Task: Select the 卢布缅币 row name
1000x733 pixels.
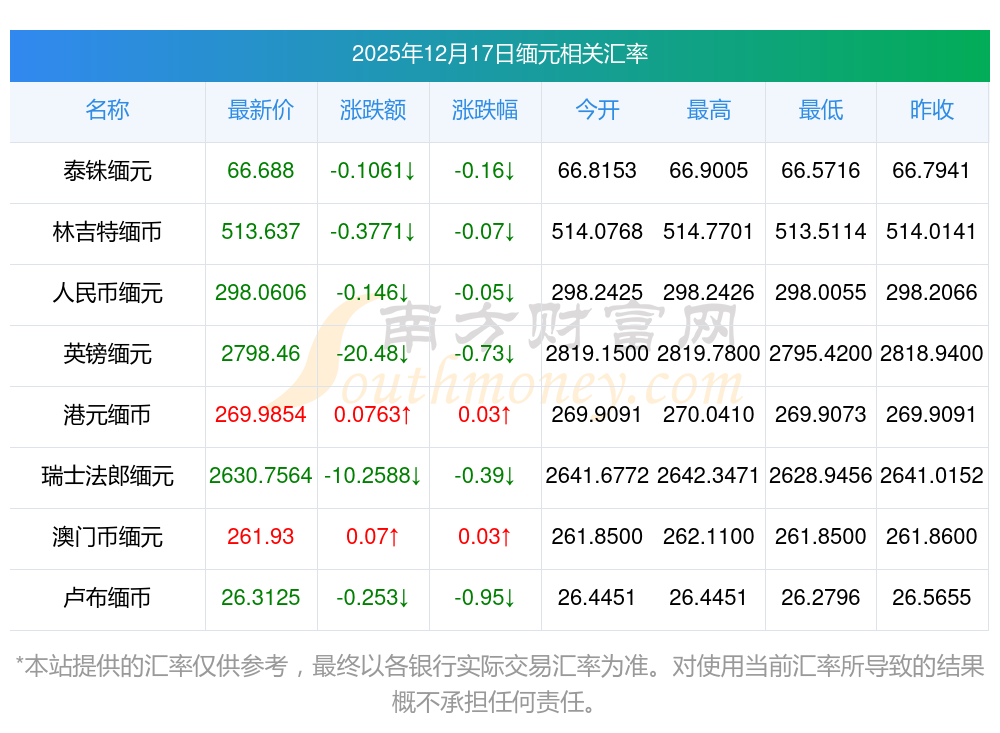Action: tap(107, 598)
